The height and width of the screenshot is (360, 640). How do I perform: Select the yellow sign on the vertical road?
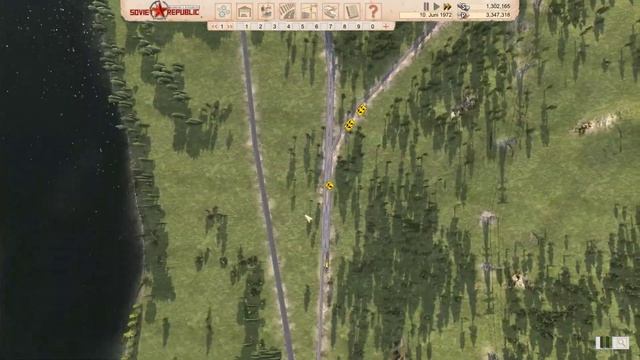(x=329, y=186)
